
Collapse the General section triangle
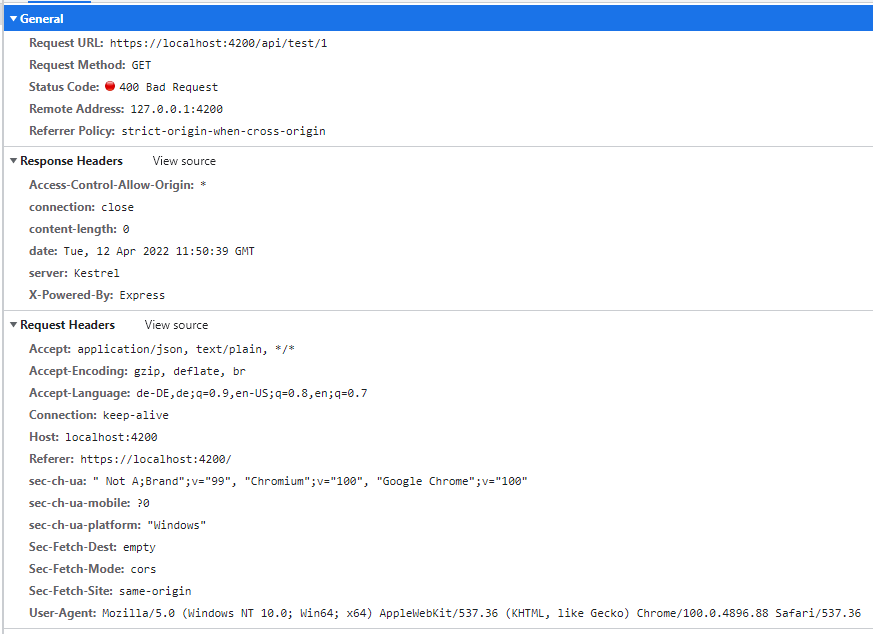click(13, 18)
